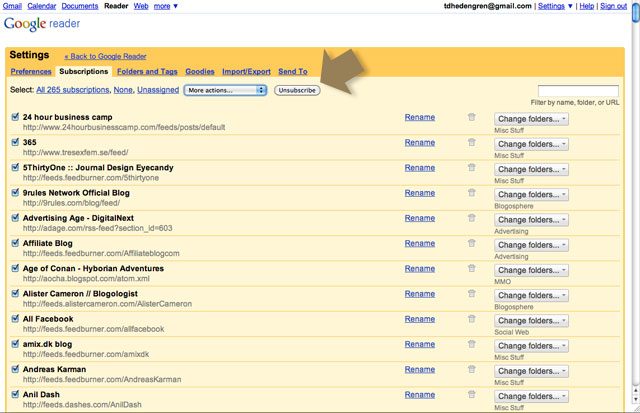
Task: Uncheck Advertising Age - DigitalNext checkbox
Action: pos(15,218)
